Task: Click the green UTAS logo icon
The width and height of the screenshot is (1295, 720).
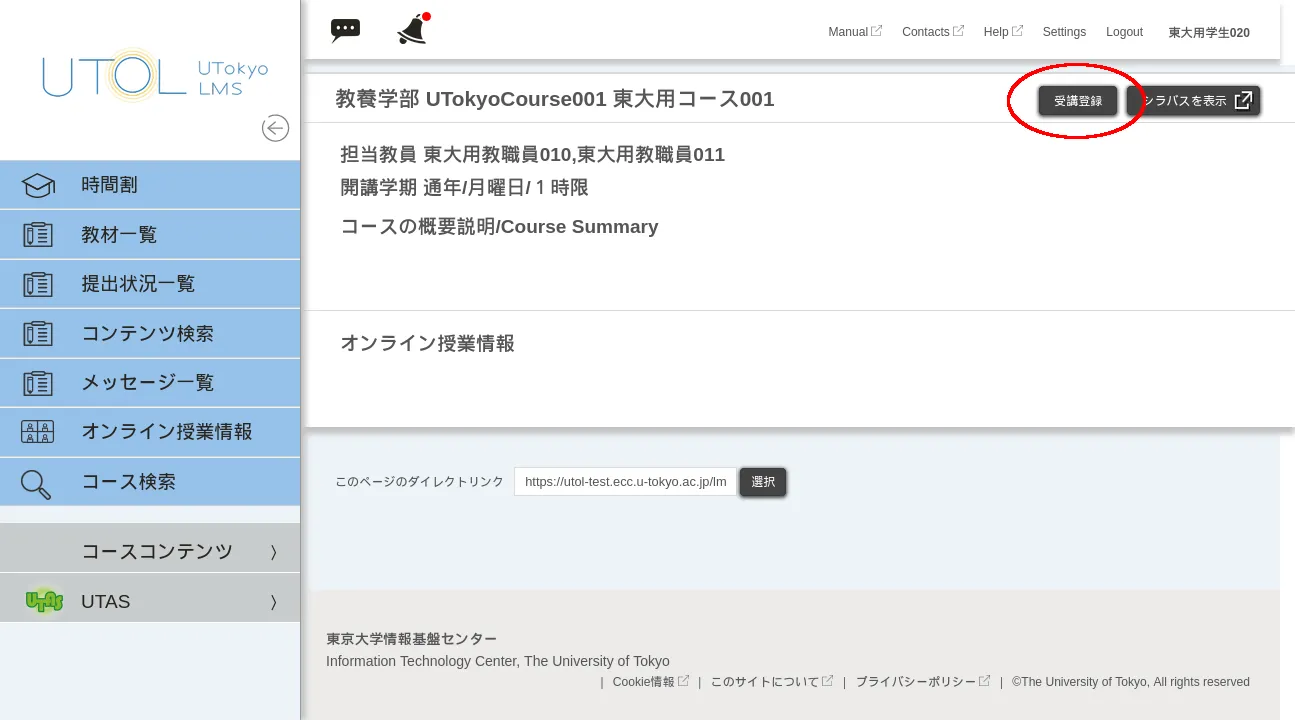Action: [x=43, y=601]
